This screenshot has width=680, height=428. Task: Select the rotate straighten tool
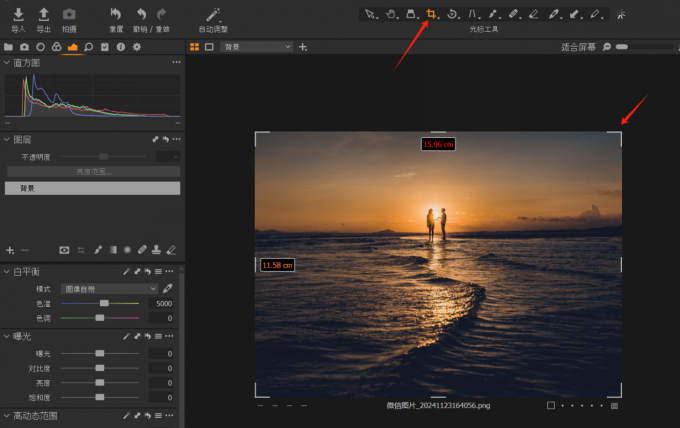click(452, 14)
